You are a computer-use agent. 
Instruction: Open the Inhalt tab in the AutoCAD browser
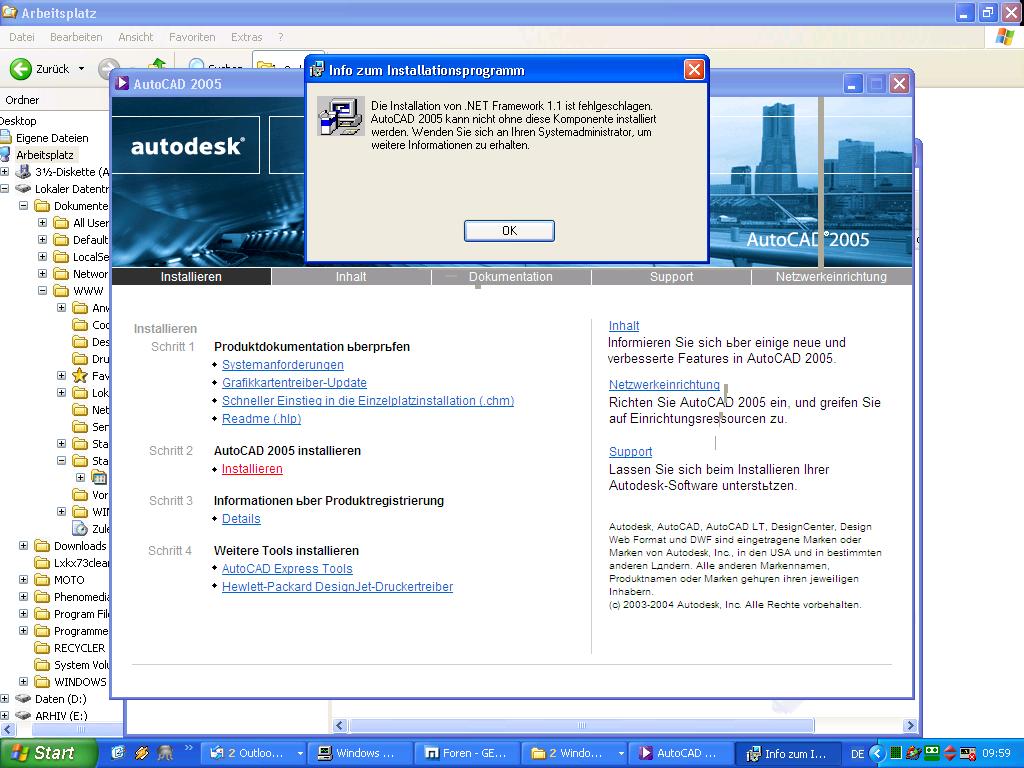coord(351,276)
